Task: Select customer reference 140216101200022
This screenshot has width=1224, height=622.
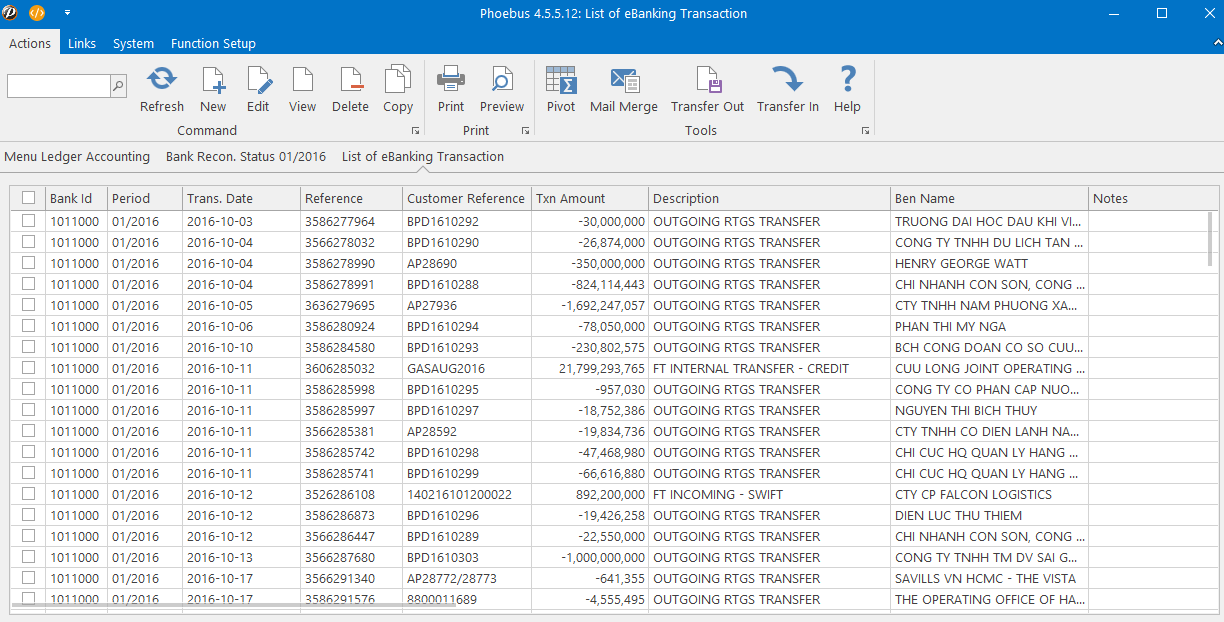Action: pyautogui.click(x=467, y=494)
